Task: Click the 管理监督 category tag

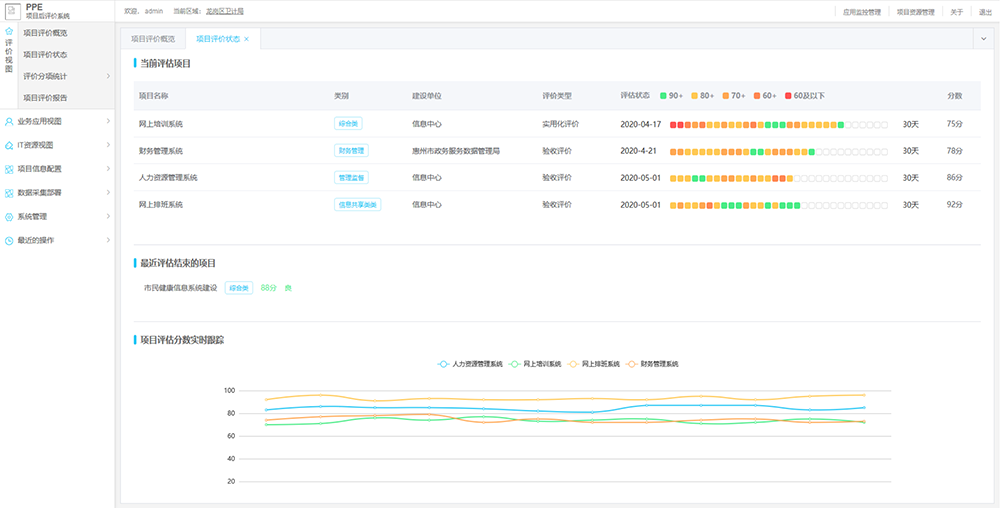Action: (x=351, y=178)
